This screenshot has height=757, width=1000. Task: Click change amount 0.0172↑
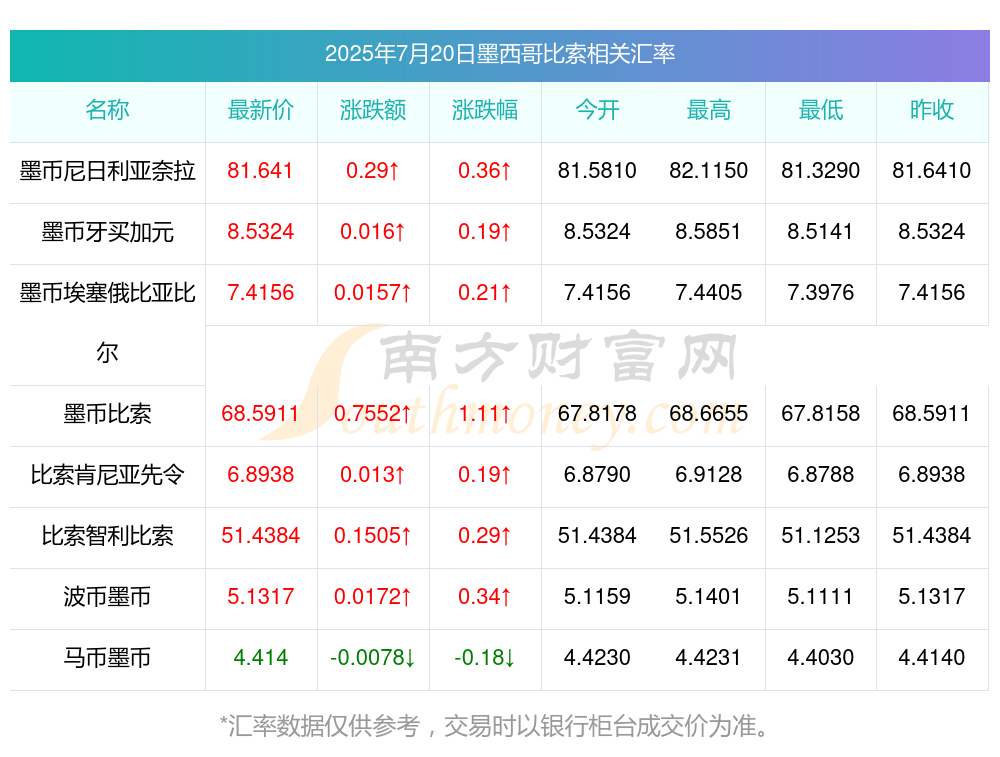(x=373, y=597)
